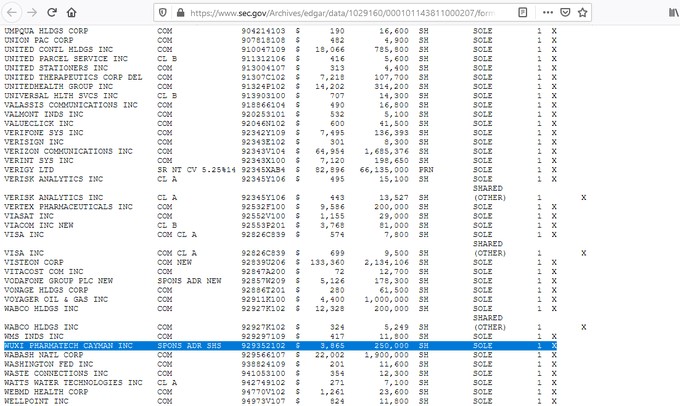Click value 82,896 in Verigy row
Image resolution: width=680 pixels, height=406 pixels.
pos(330,170)
